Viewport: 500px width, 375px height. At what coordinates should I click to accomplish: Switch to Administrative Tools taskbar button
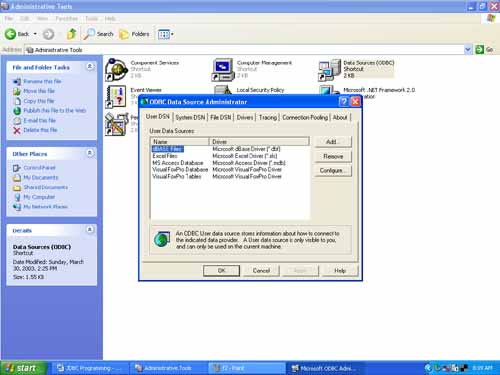(x=168, y=368)
